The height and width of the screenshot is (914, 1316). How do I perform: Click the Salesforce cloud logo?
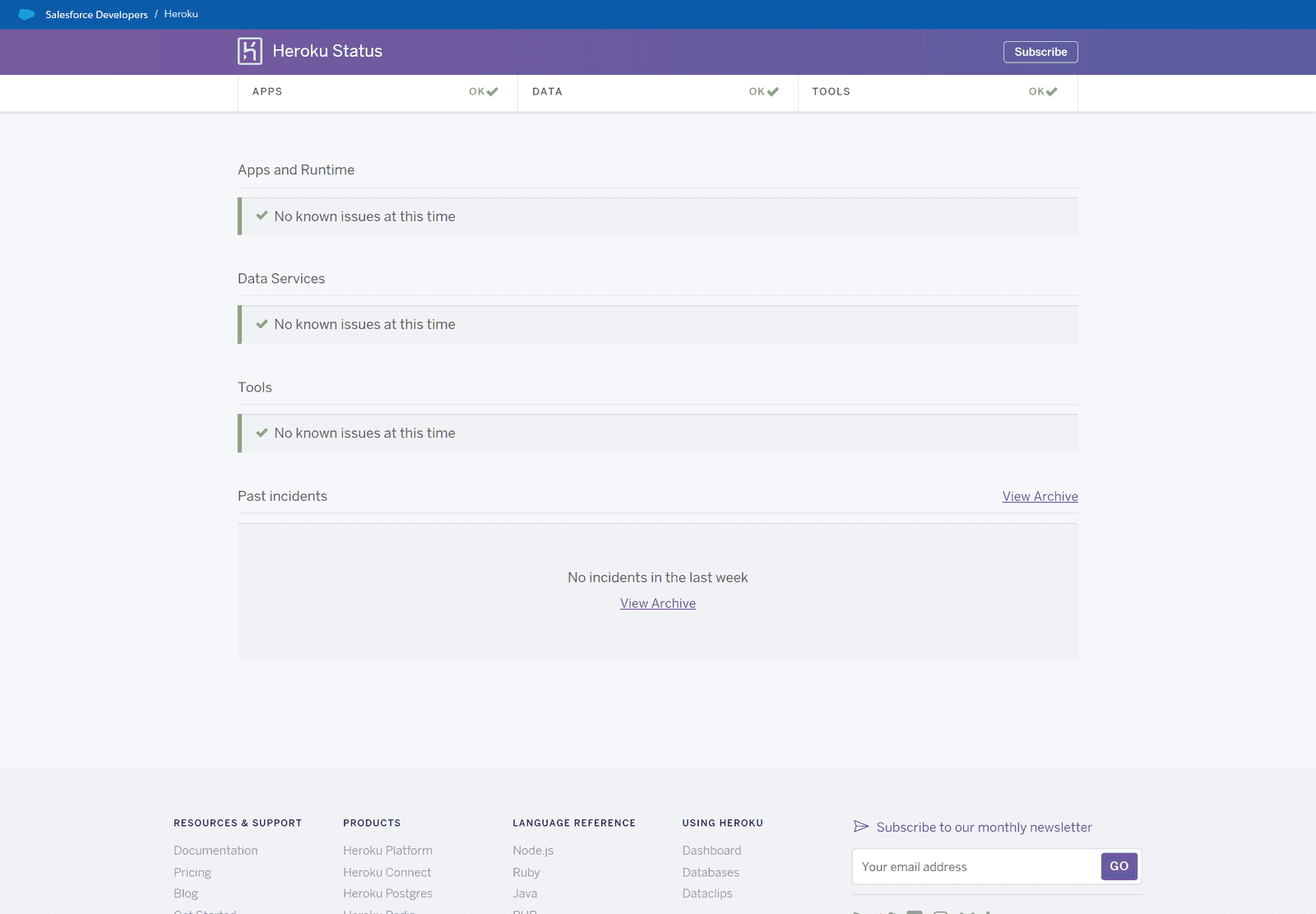pyautogui.click(x=26, y=14)
